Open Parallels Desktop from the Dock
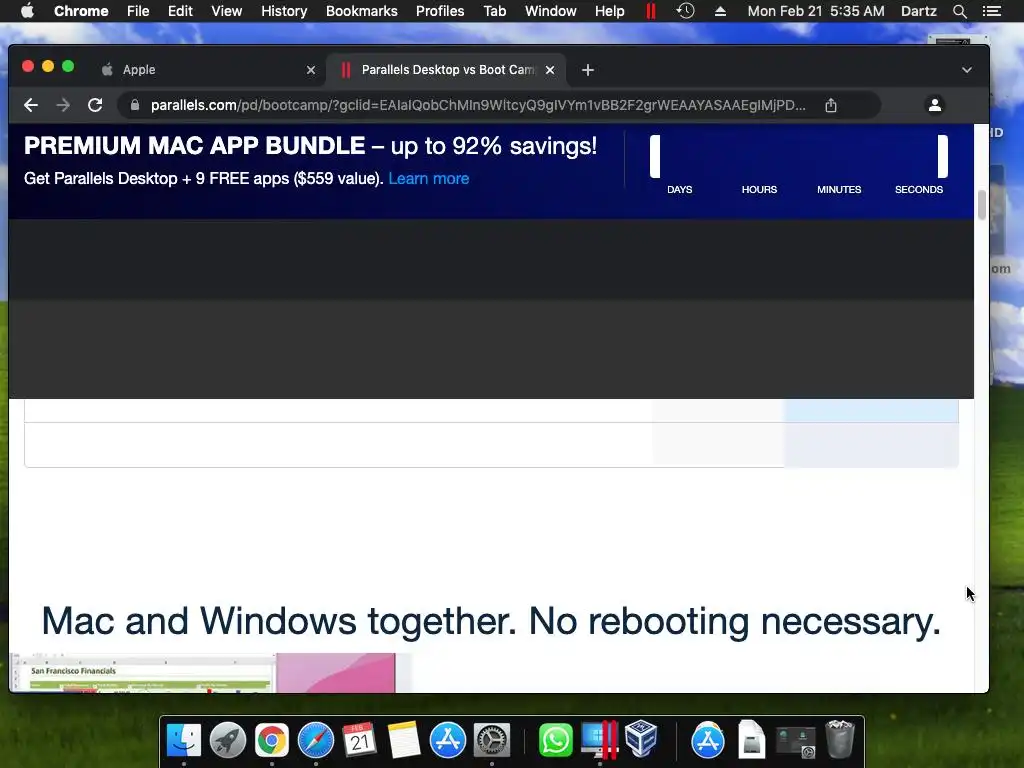Image resolution: width=1024 pixels, height=768 pixels. 600,740
